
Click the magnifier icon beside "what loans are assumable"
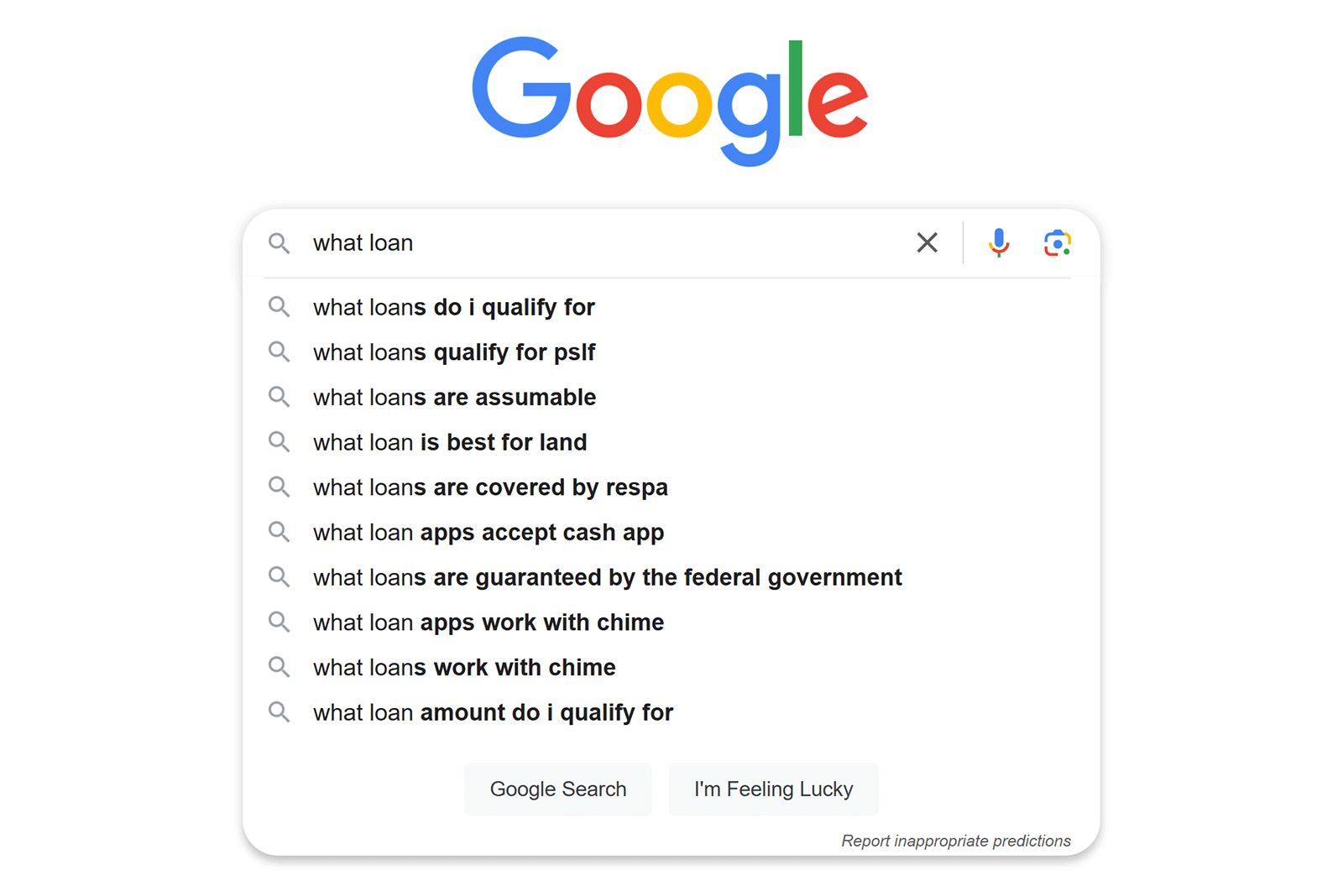[280, 397]
